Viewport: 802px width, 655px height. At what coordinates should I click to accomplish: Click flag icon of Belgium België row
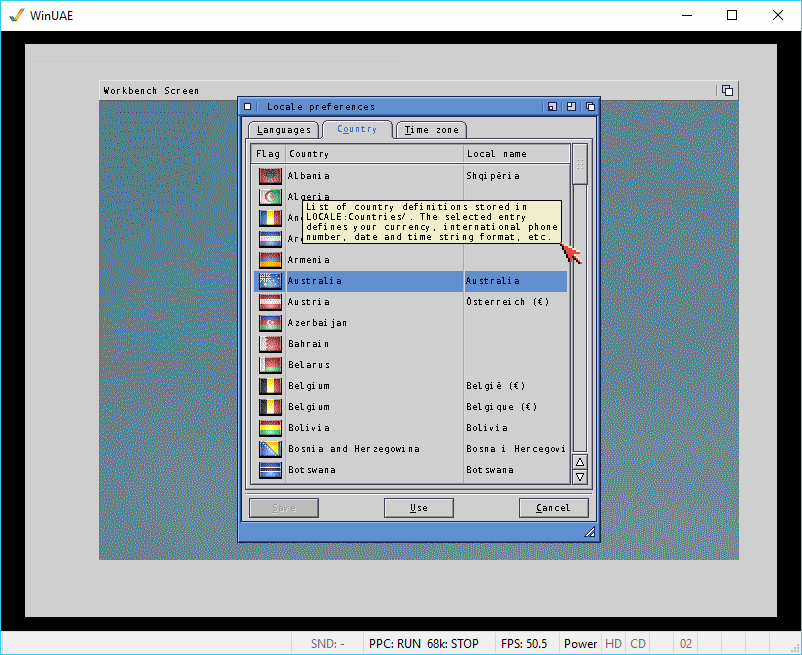270,386
